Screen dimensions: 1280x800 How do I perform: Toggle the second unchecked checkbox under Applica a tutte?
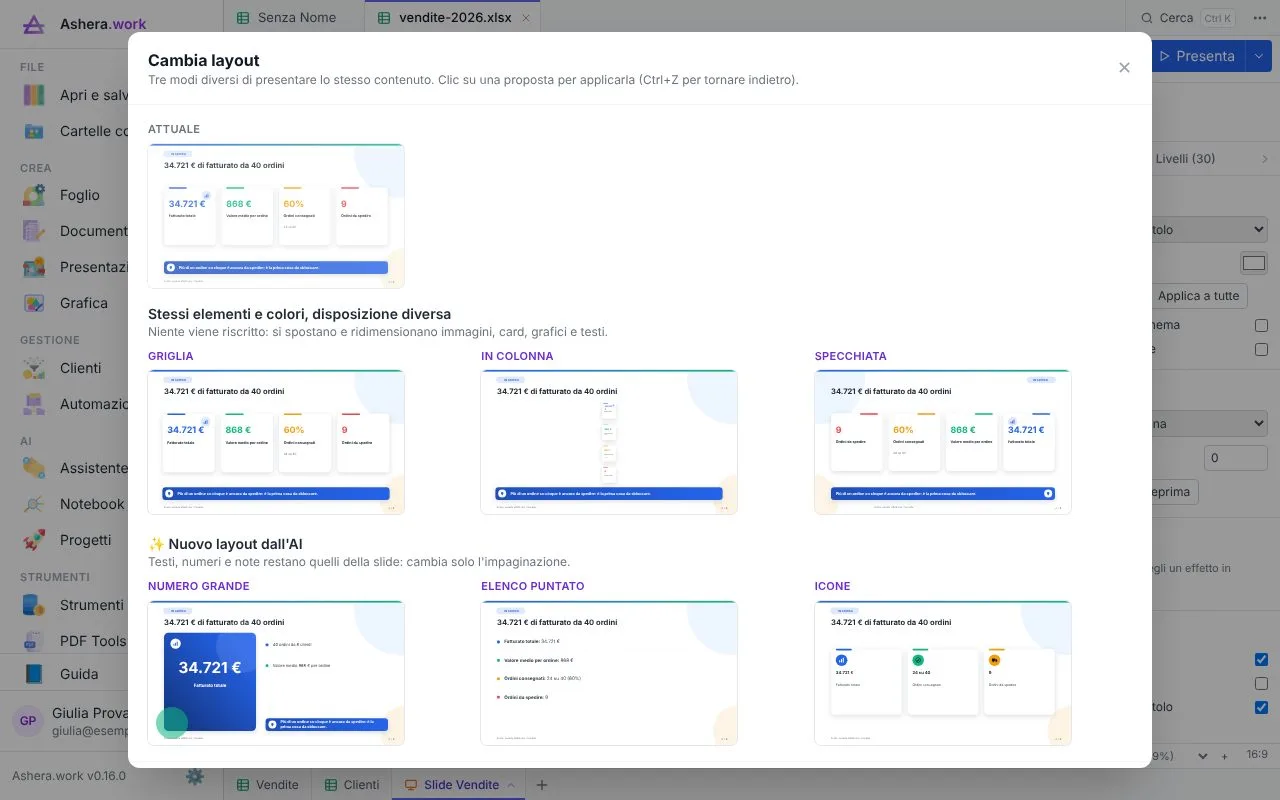coord(1261,350)
